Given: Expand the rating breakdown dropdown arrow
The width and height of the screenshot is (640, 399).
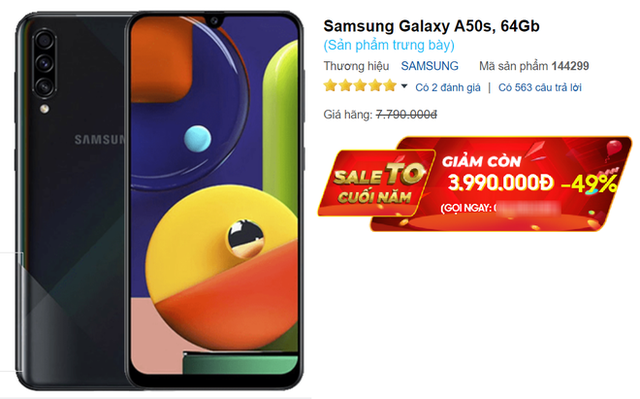Looking at the screenshot, I should tap(404, 86).
